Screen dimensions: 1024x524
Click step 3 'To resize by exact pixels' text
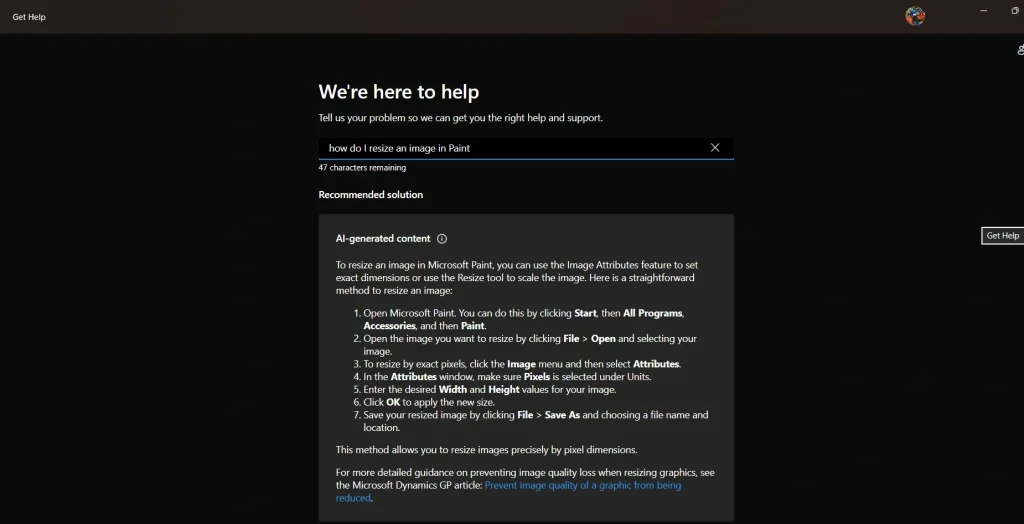(x=522, y=364)
